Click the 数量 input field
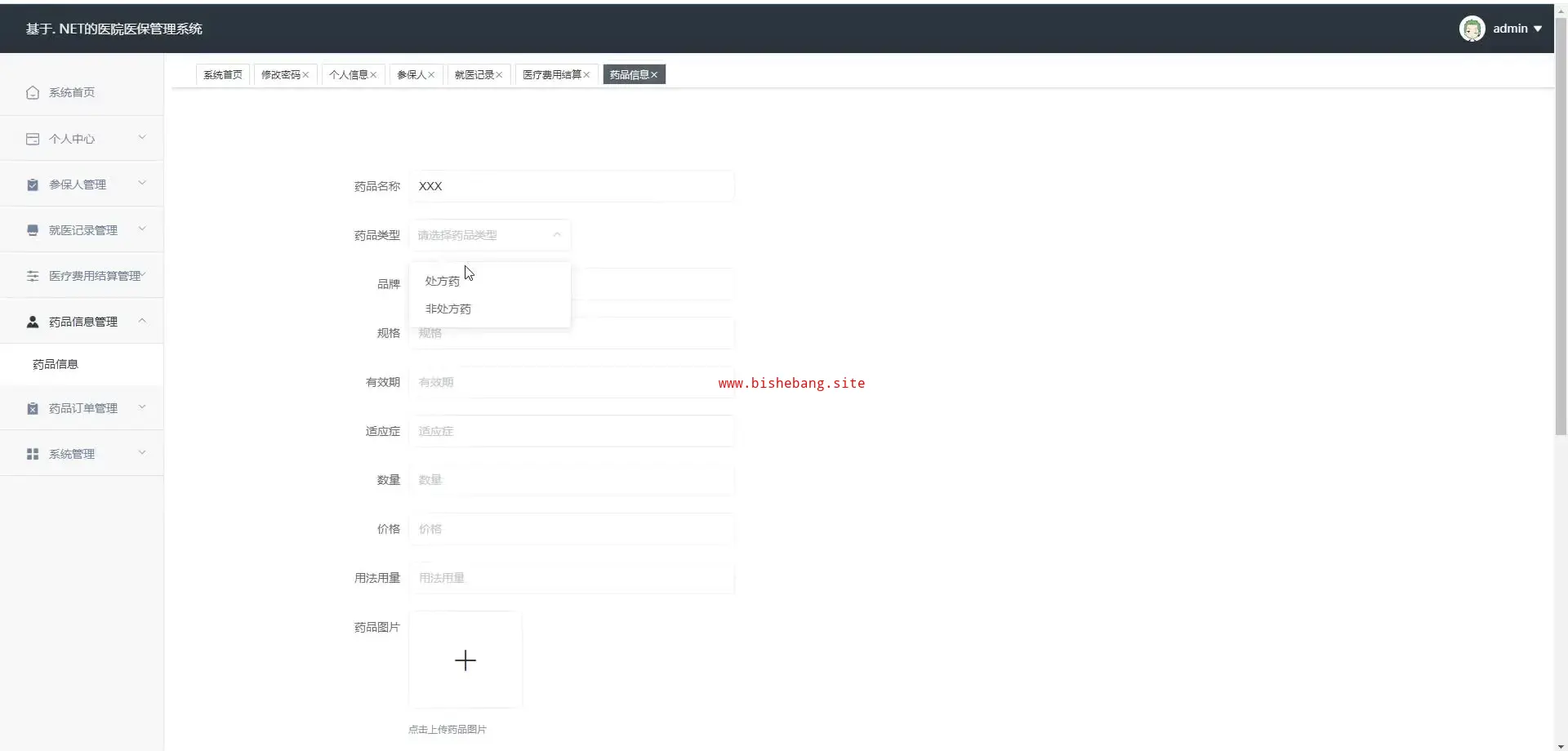This screenshot has width=1568, height=751. click(x=572, y=480)
